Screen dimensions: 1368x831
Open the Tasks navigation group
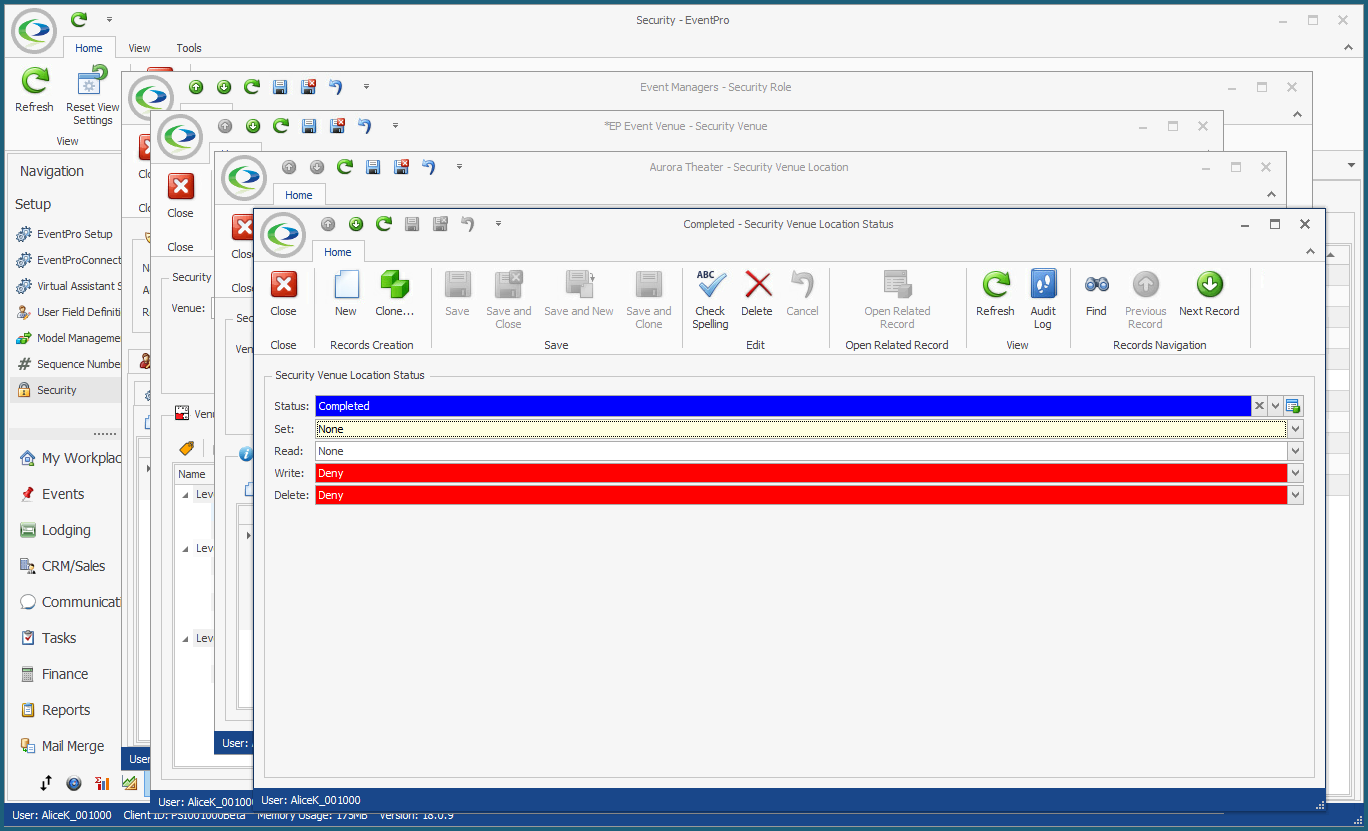coord(59,638)
